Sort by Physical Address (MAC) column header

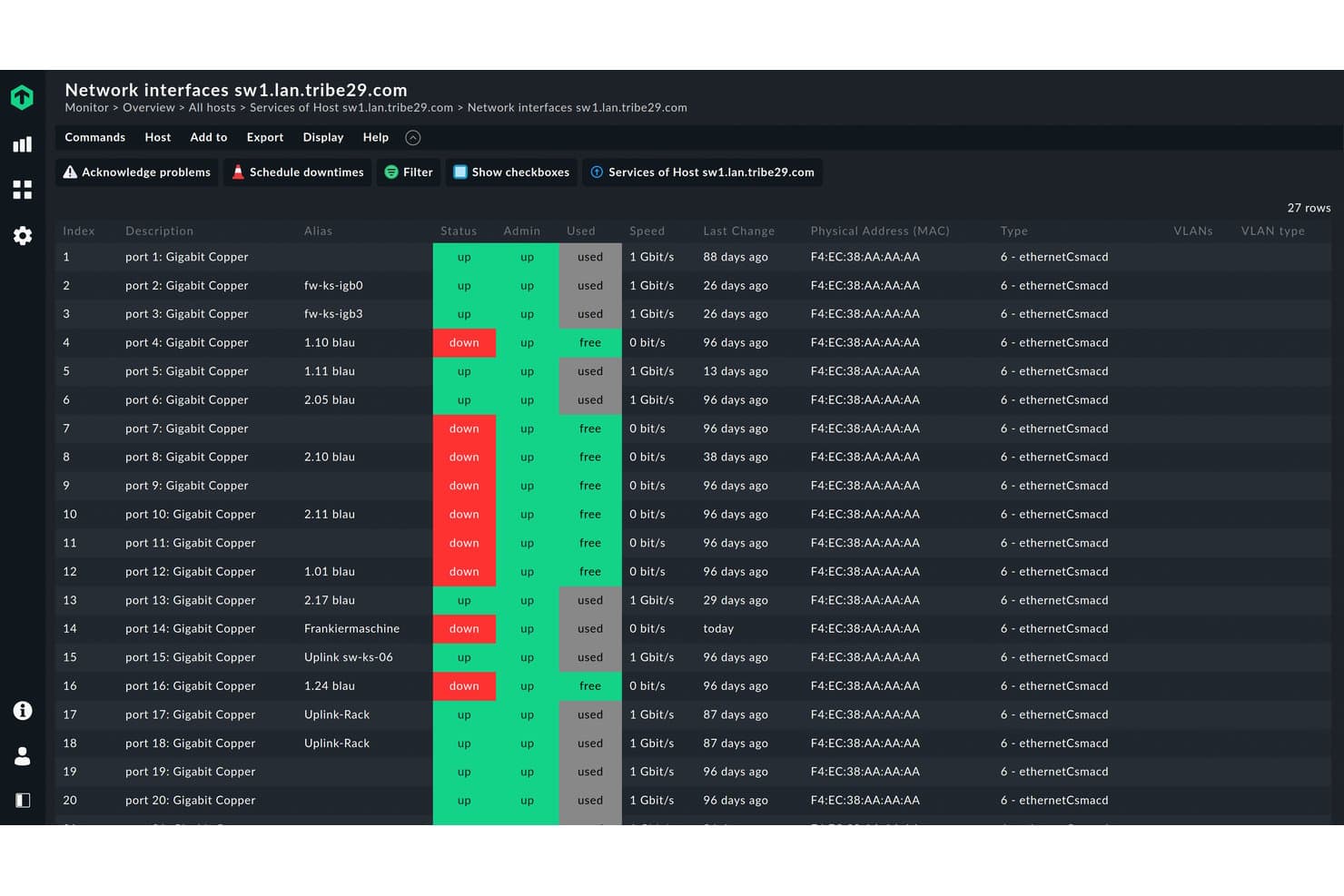click(x=880, y=231)
